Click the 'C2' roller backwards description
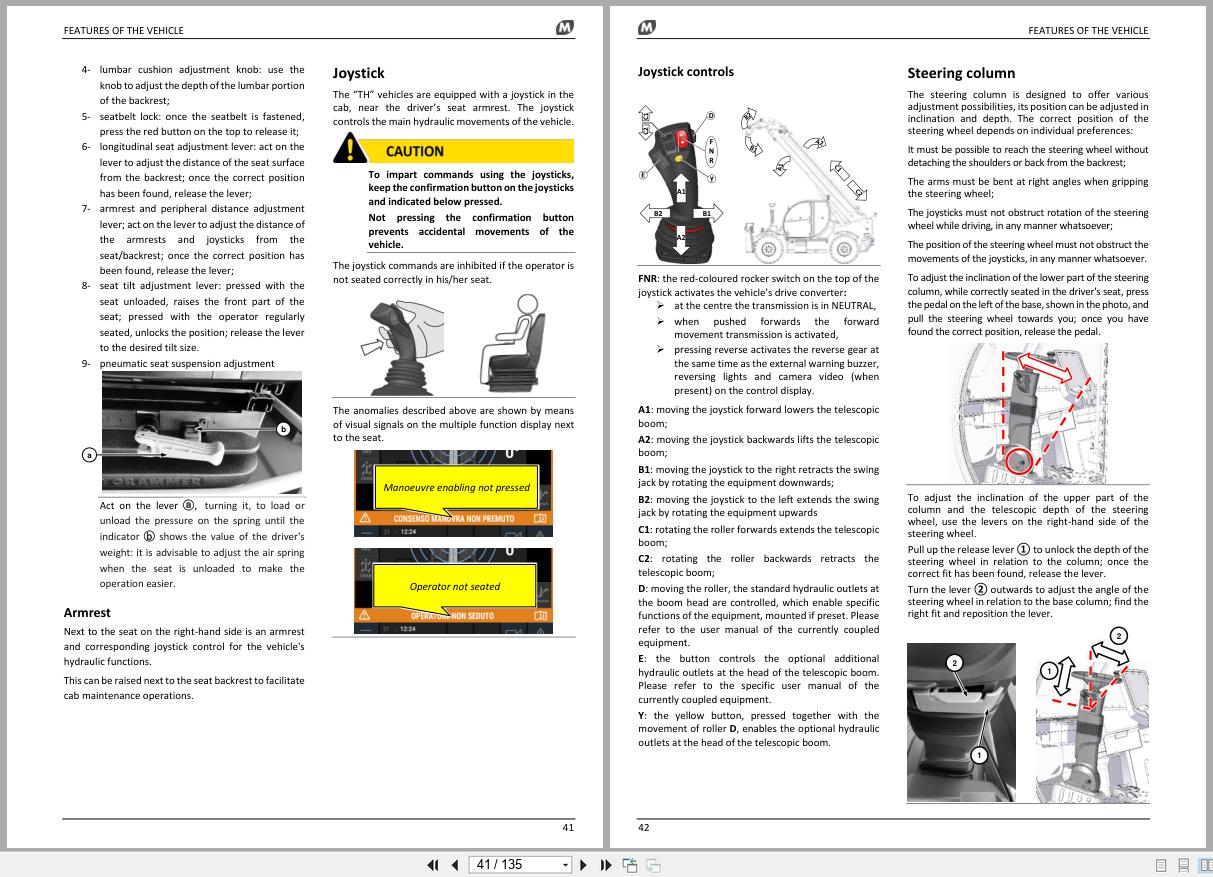 pyautogui.click(x=759, y=565)
